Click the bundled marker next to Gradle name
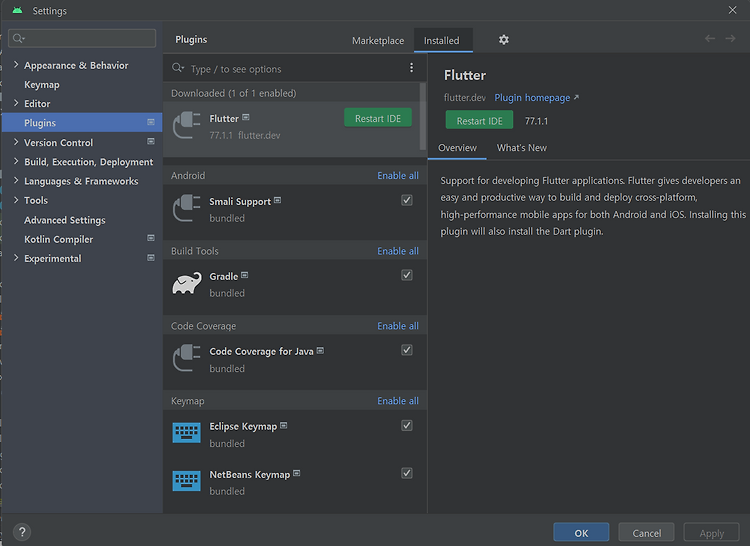This screenshot has height=546, width=750. coord(244,275)
